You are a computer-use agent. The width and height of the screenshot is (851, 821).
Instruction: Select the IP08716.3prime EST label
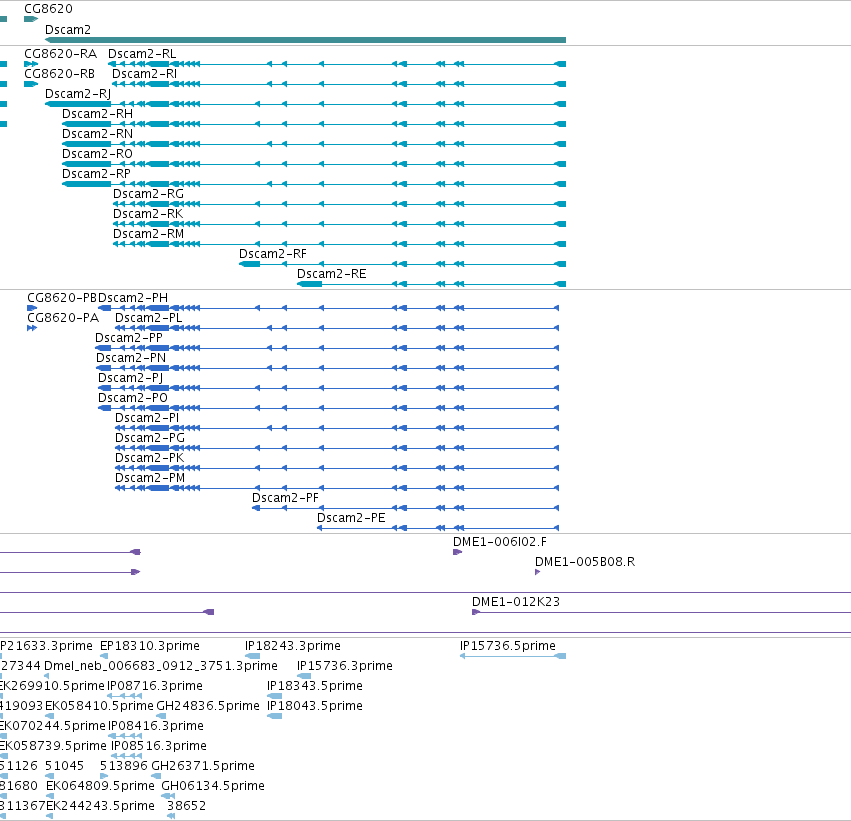155,686
